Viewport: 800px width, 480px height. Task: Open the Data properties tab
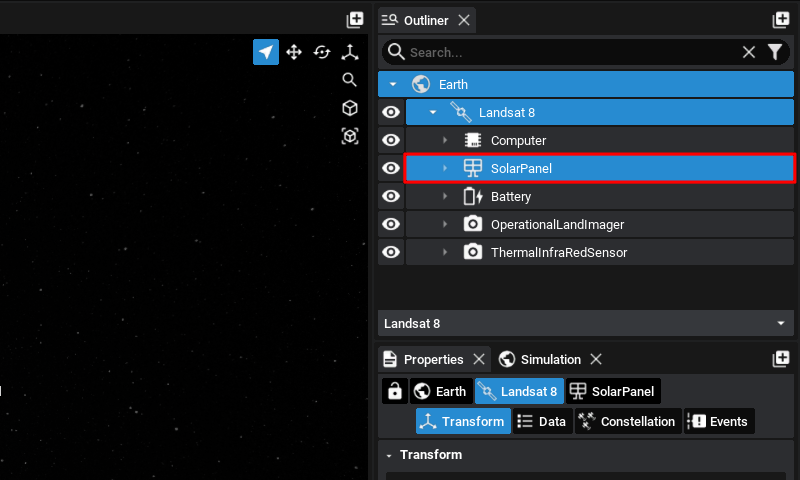click(542, 421)
